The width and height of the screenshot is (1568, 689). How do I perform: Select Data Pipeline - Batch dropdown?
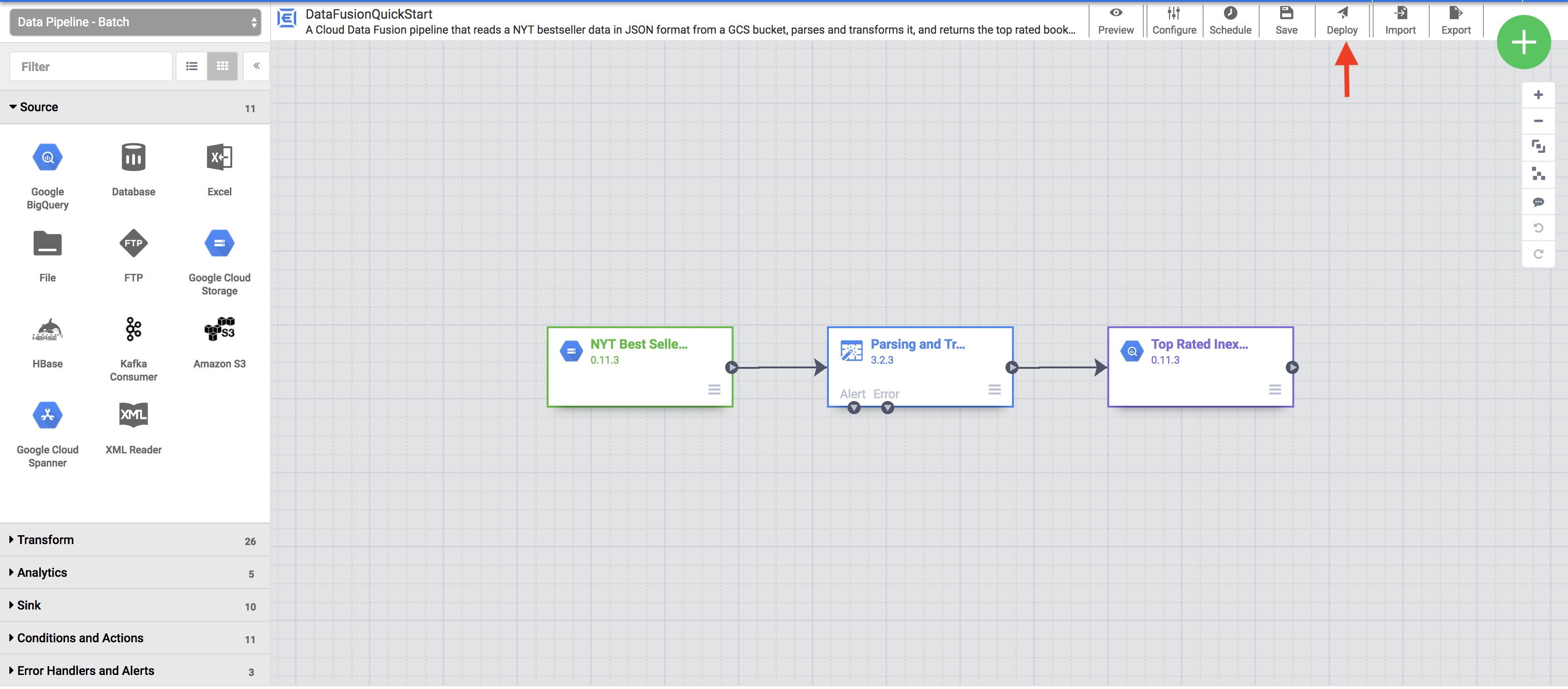coord(135,22)
